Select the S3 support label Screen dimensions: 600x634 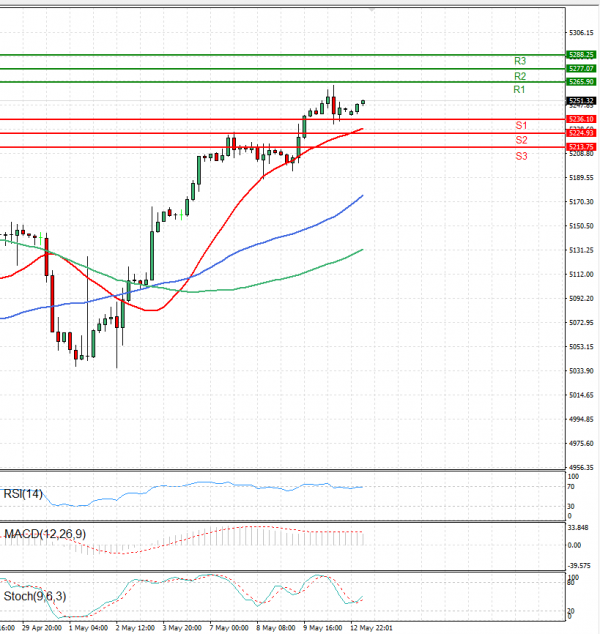521,156
